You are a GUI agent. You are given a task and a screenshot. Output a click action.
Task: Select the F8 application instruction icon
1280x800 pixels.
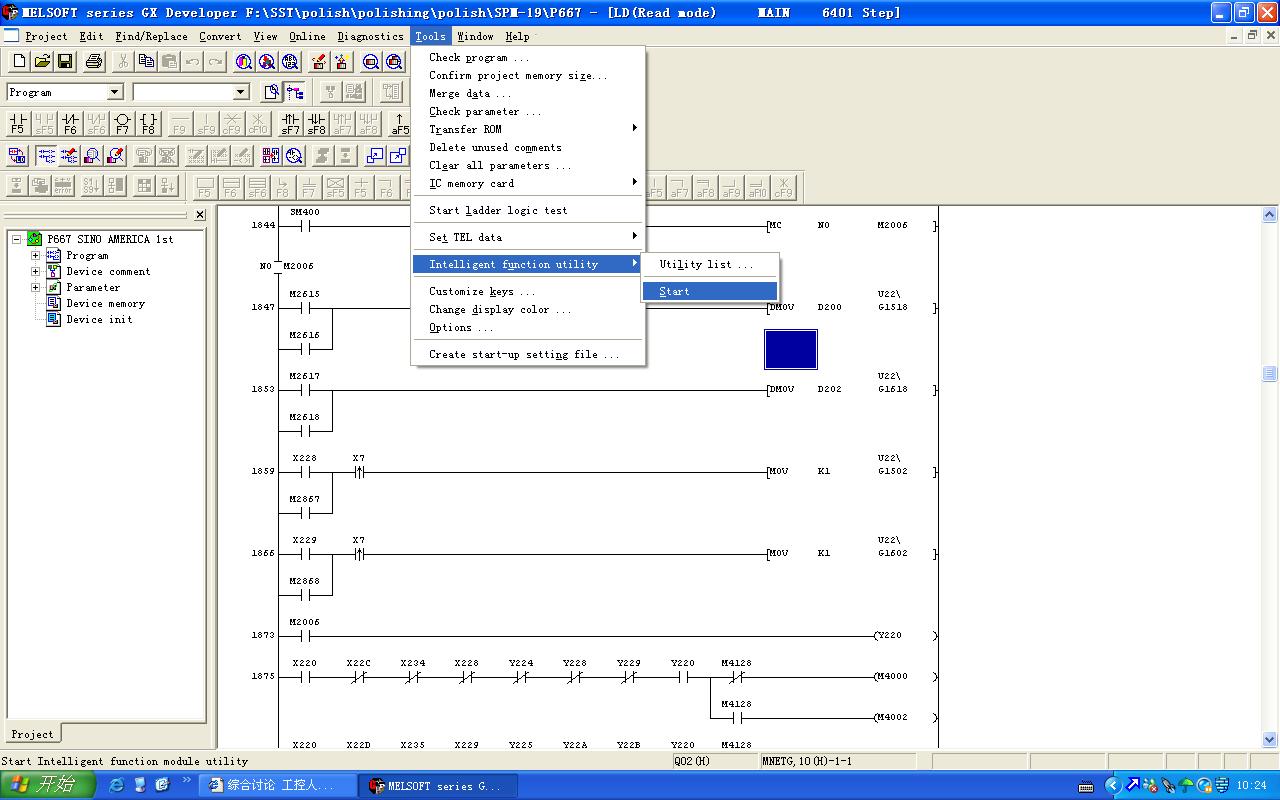point(148,124)
